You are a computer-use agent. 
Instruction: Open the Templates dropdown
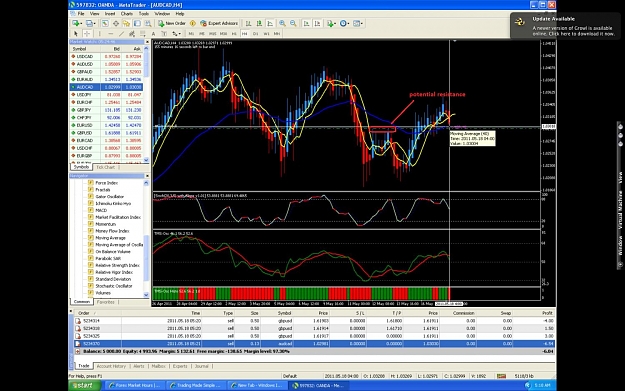[x=358, y=24]
